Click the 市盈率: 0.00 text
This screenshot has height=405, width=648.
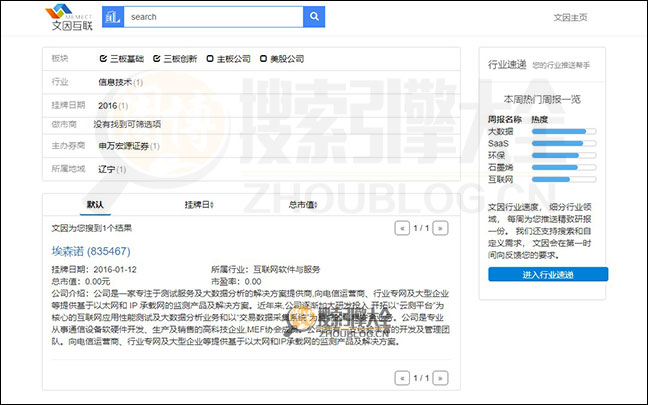236,281
